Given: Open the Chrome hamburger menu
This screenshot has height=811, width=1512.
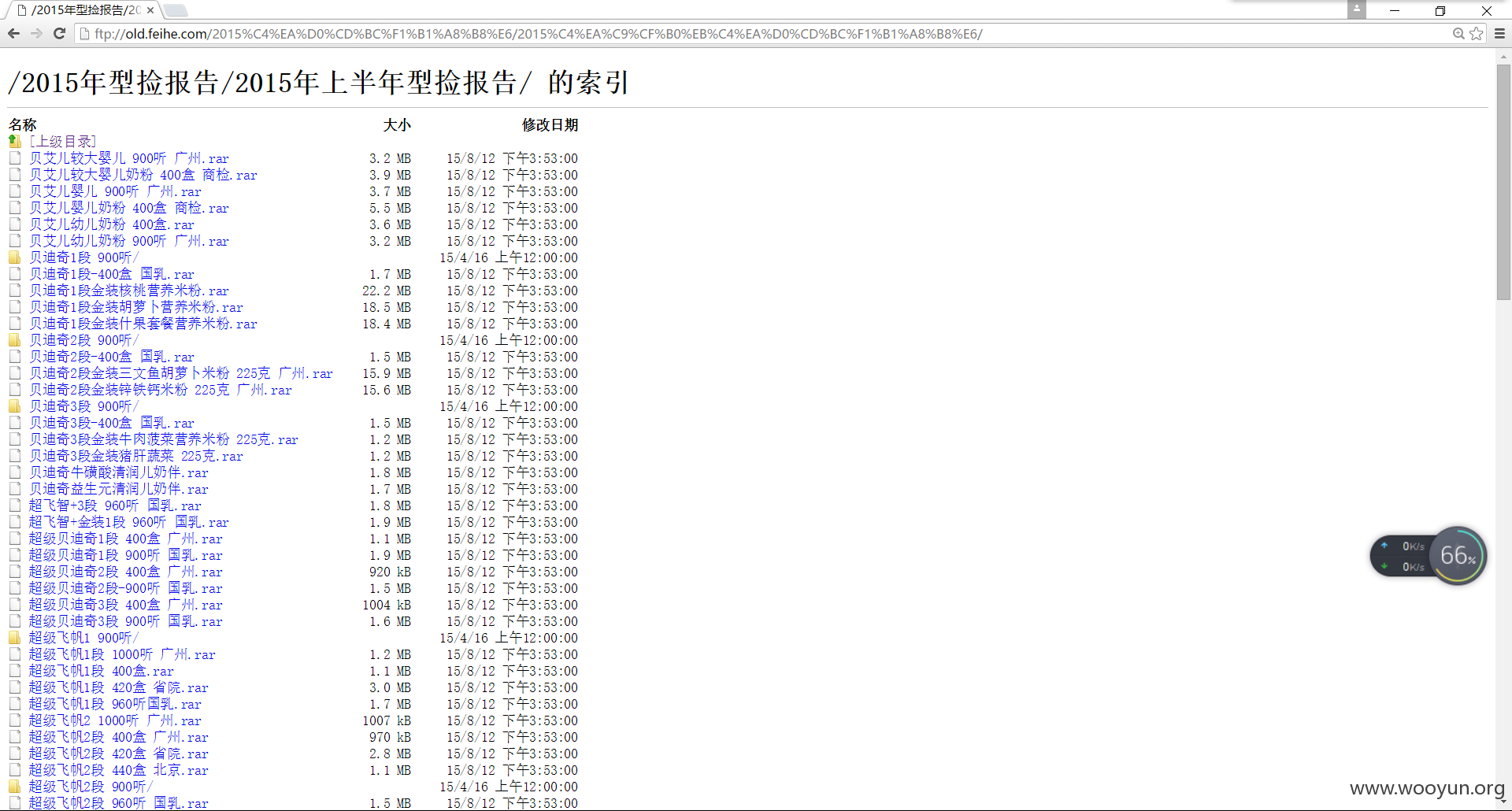Looking at the screenshot, I should [1499, 34].
